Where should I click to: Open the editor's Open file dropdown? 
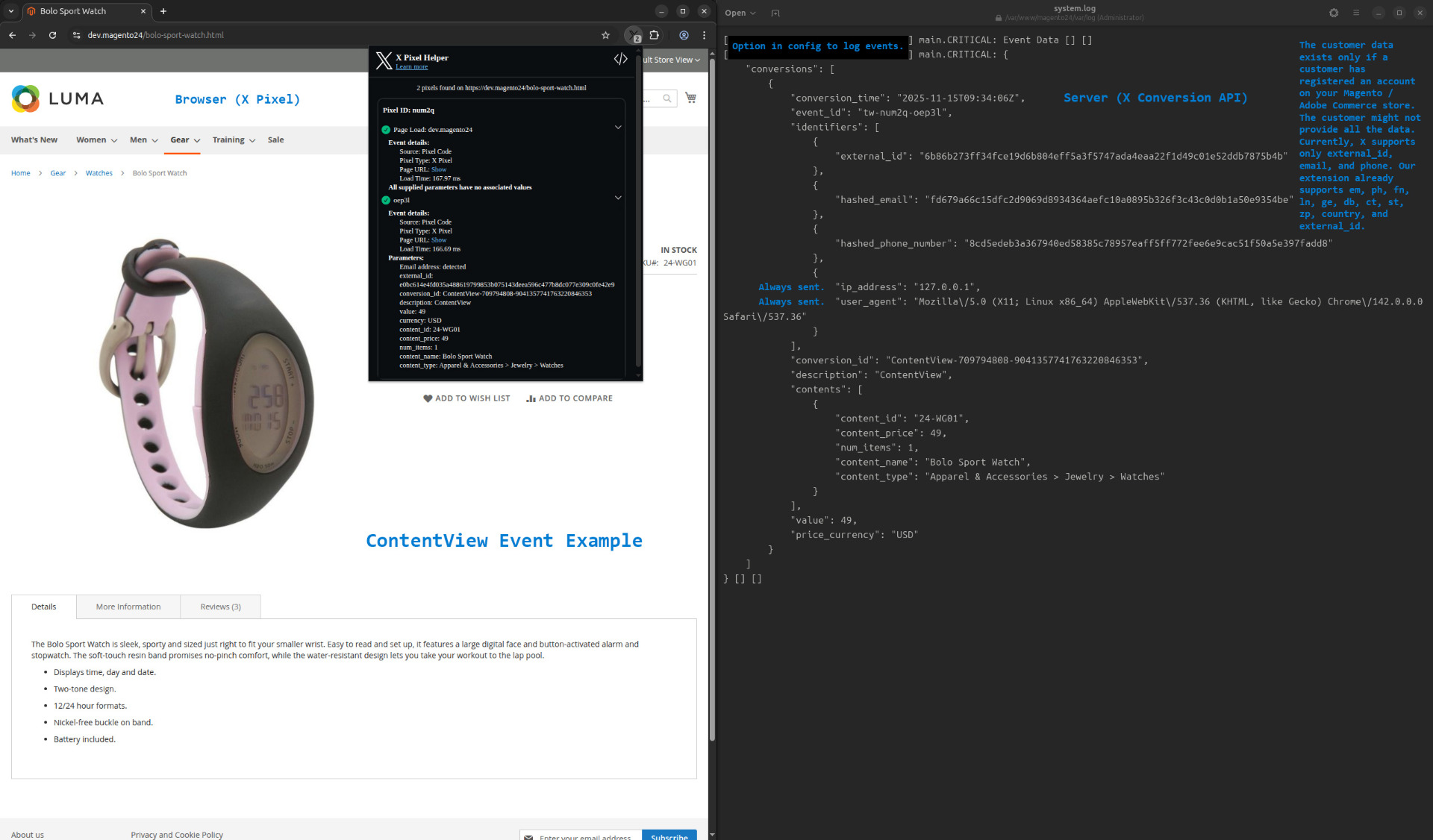click(x=740, y=13)
